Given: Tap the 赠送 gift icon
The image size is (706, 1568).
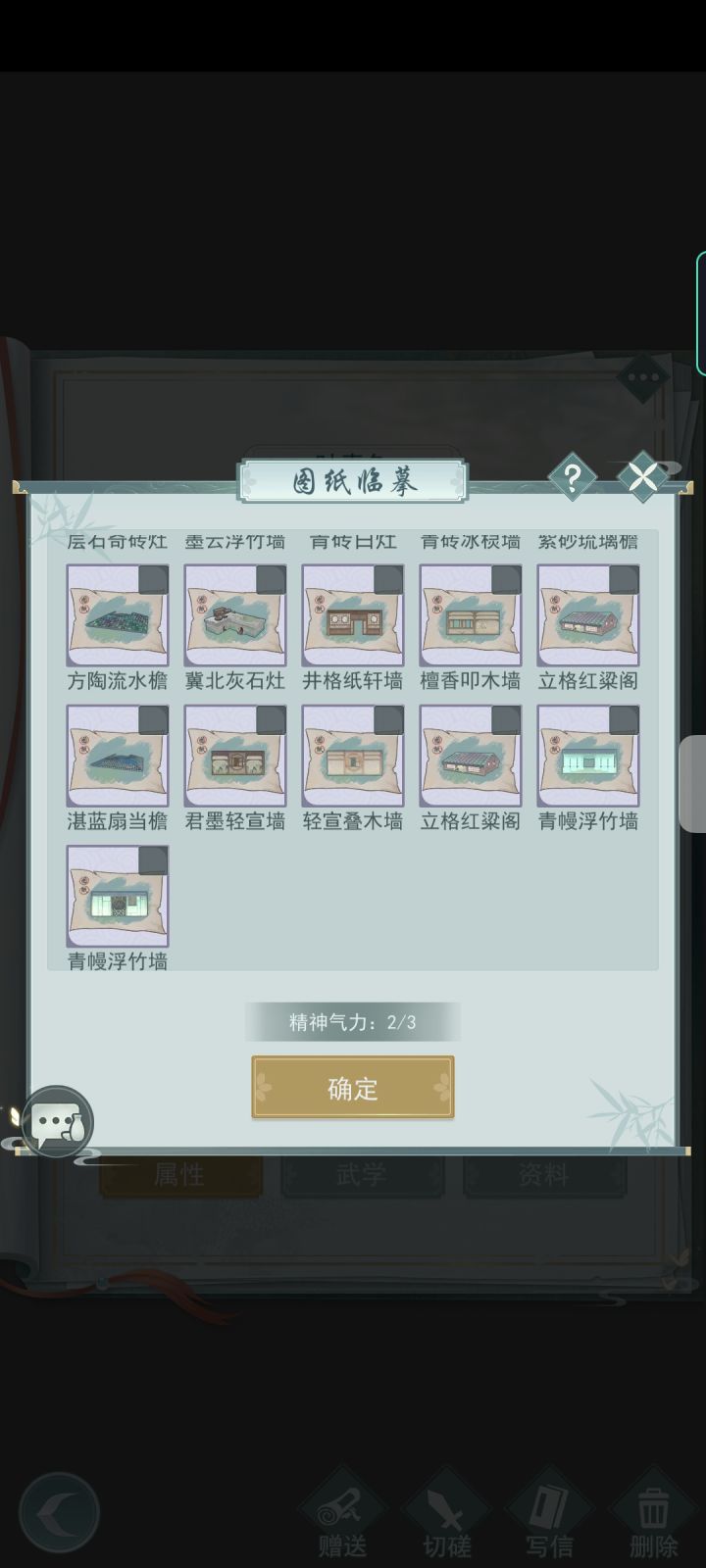Looking at the screenshot, I should click(343, 1513).
